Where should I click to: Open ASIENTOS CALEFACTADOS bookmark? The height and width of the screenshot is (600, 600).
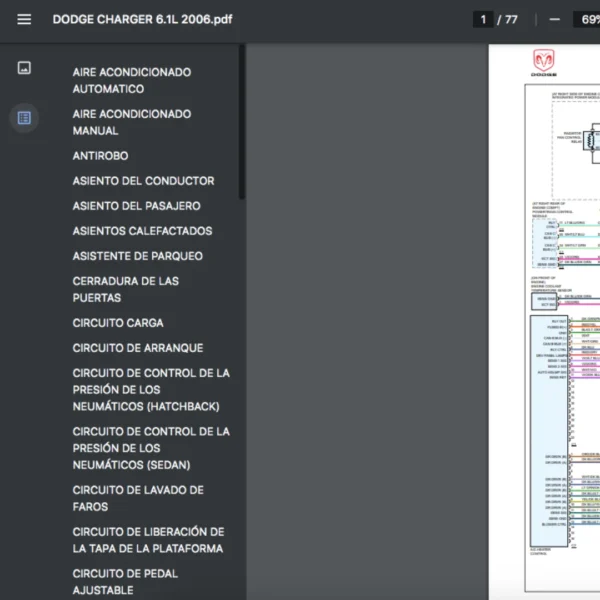tap(142, 231)
